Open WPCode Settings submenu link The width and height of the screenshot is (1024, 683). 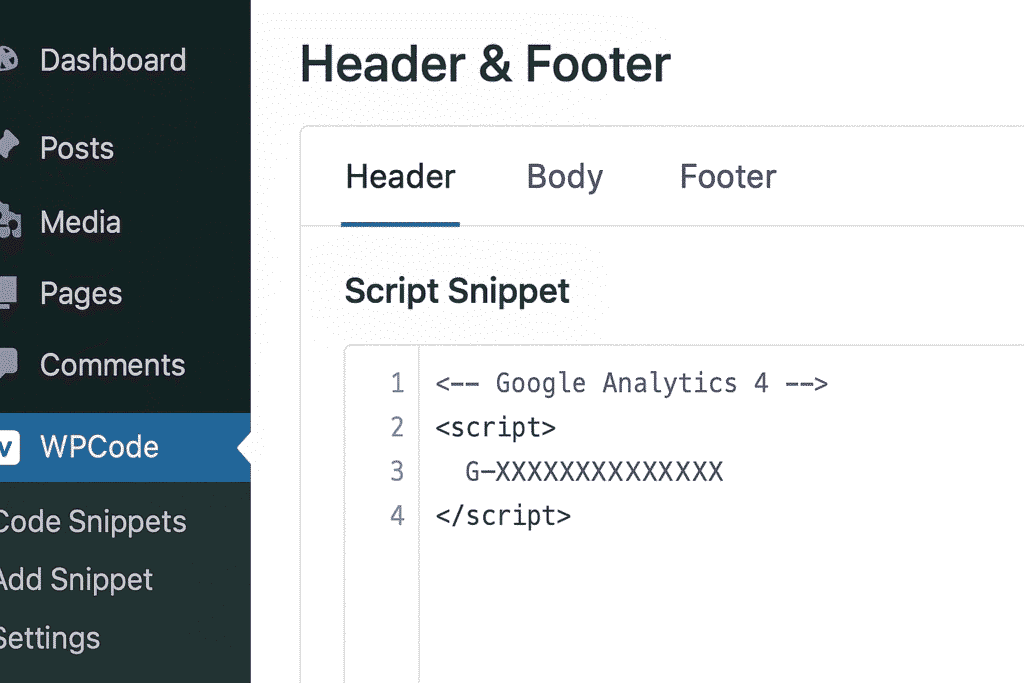click(x=49, y=637)
